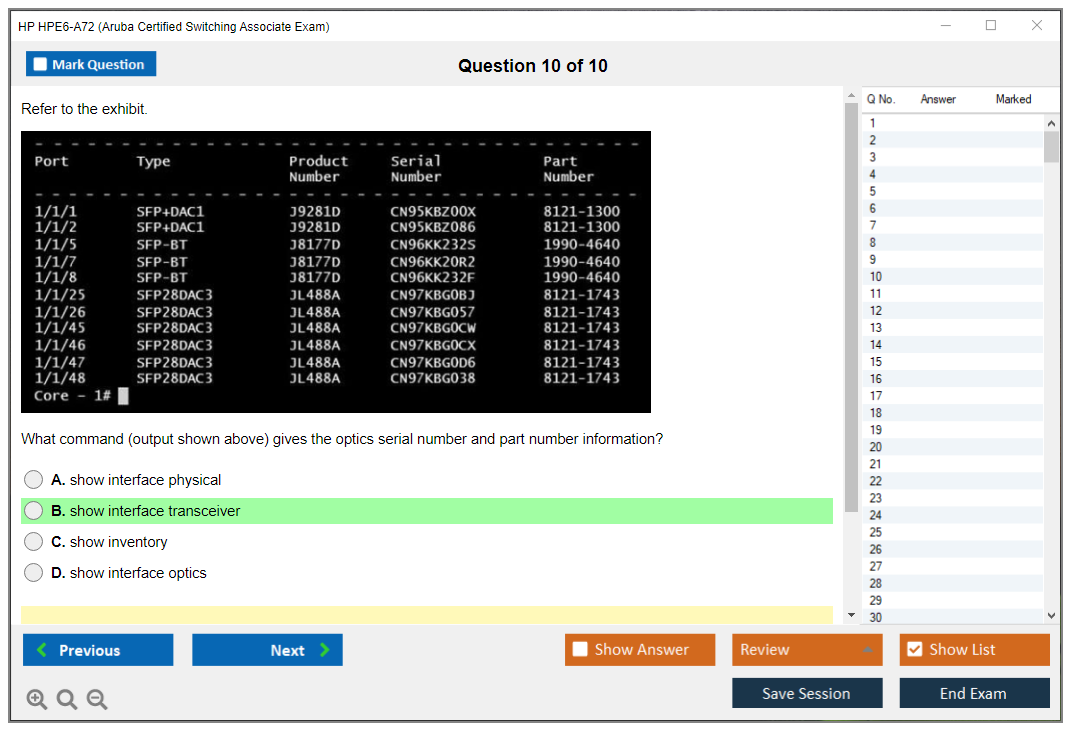This screenshot has height=735, width=1075.
Task: Maximize the exam window
Action: coord(991,26)
